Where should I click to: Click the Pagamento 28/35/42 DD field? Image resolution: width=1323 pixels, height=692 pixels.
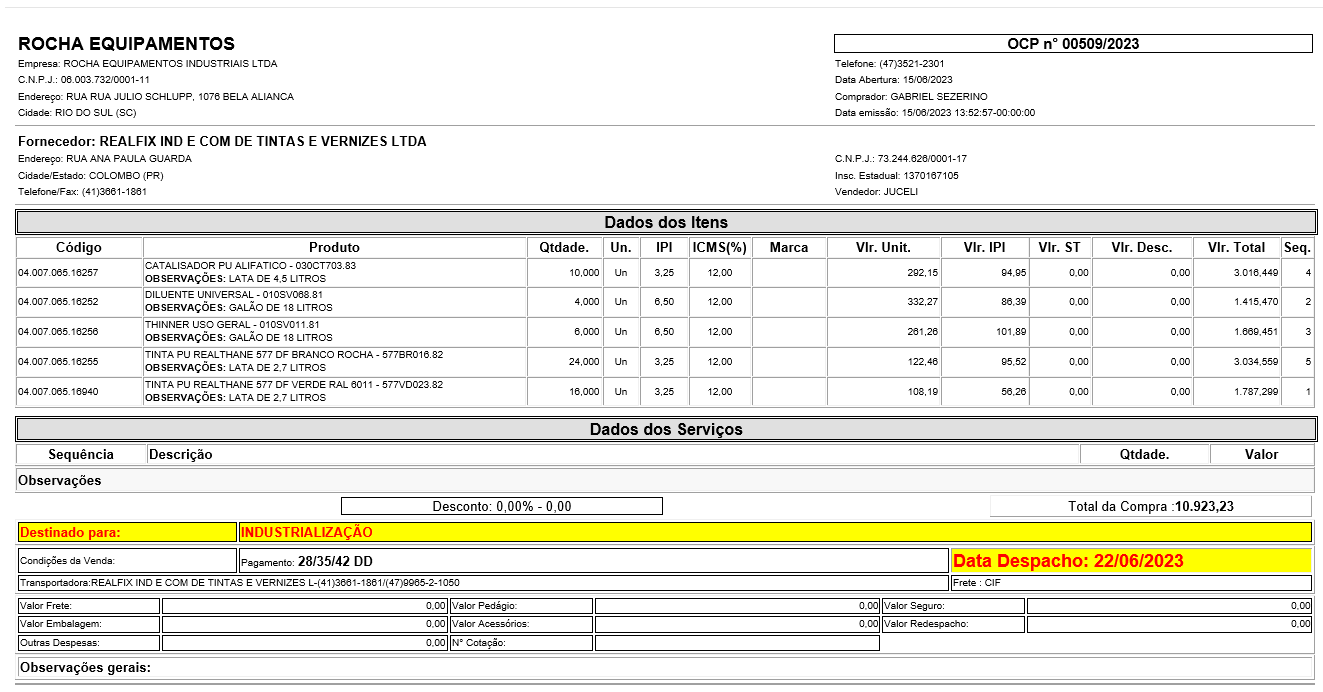(592, 561)
